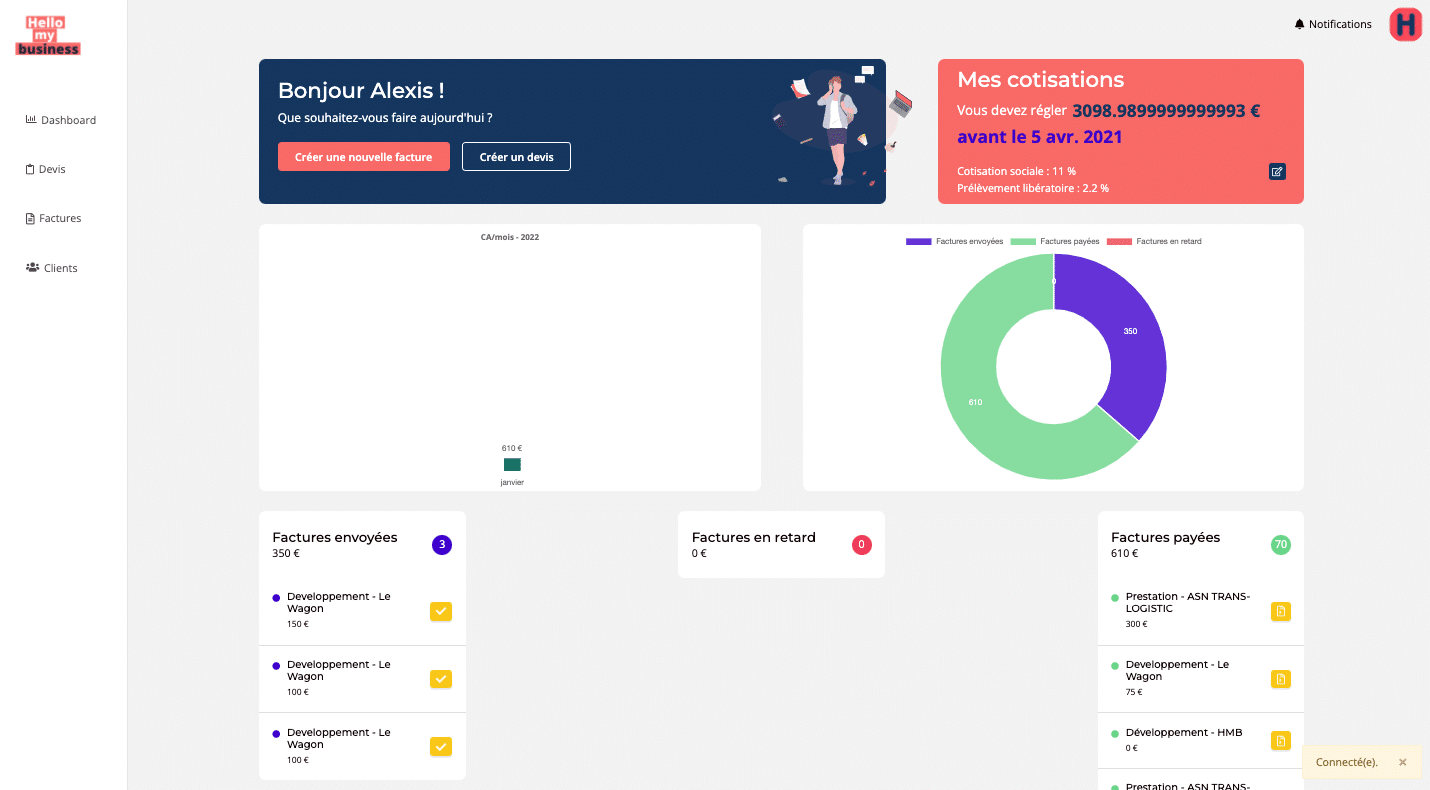
Task: Click the Hello my business logo
Action: pyautogui.click(x=48, y=36)
